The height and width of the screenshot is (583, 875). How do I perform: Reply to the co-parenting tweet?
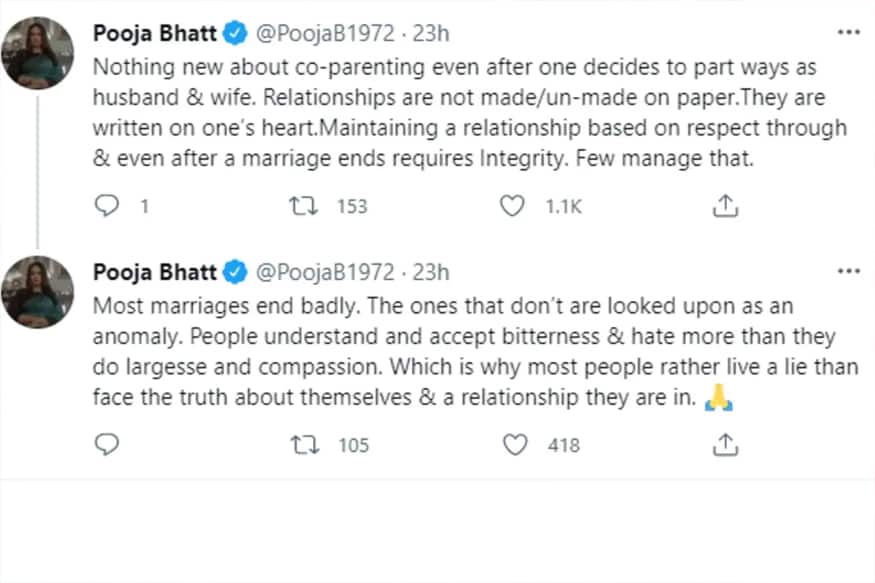point(106,206)
